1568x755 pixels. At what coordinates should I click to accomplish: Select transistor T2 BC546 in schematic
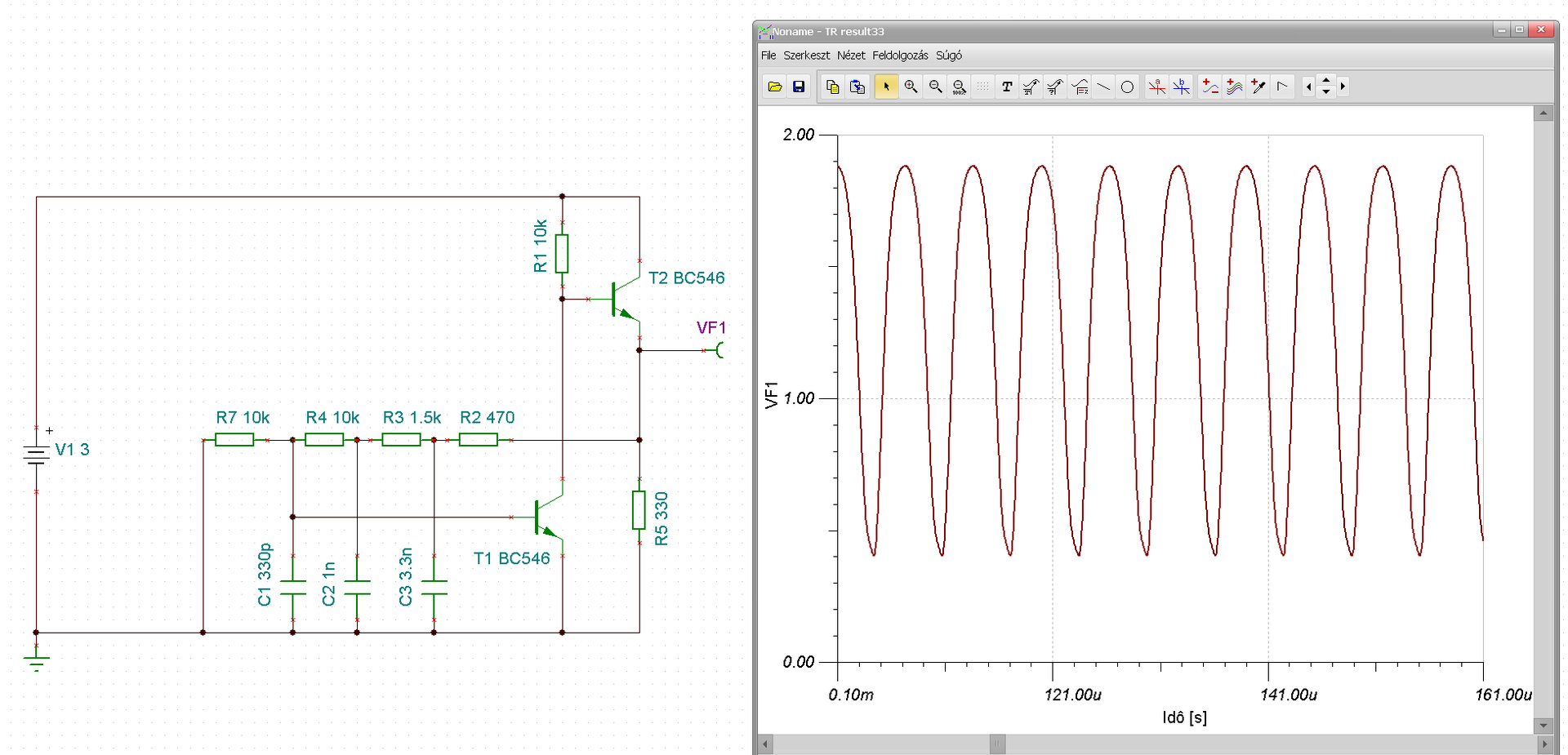pos(625,300)
